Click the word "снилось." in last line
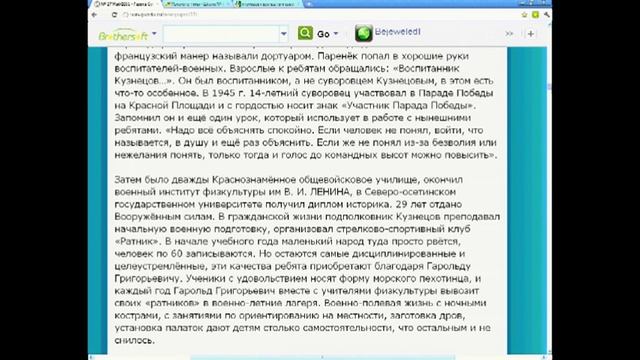The image size is (640, 360). click(x=135, y=340)
